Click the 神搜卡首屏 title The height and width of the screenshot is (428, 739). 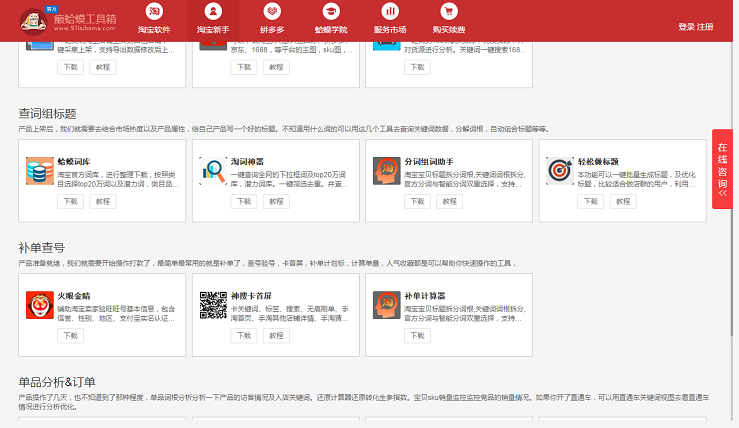(x=251, y=296)
